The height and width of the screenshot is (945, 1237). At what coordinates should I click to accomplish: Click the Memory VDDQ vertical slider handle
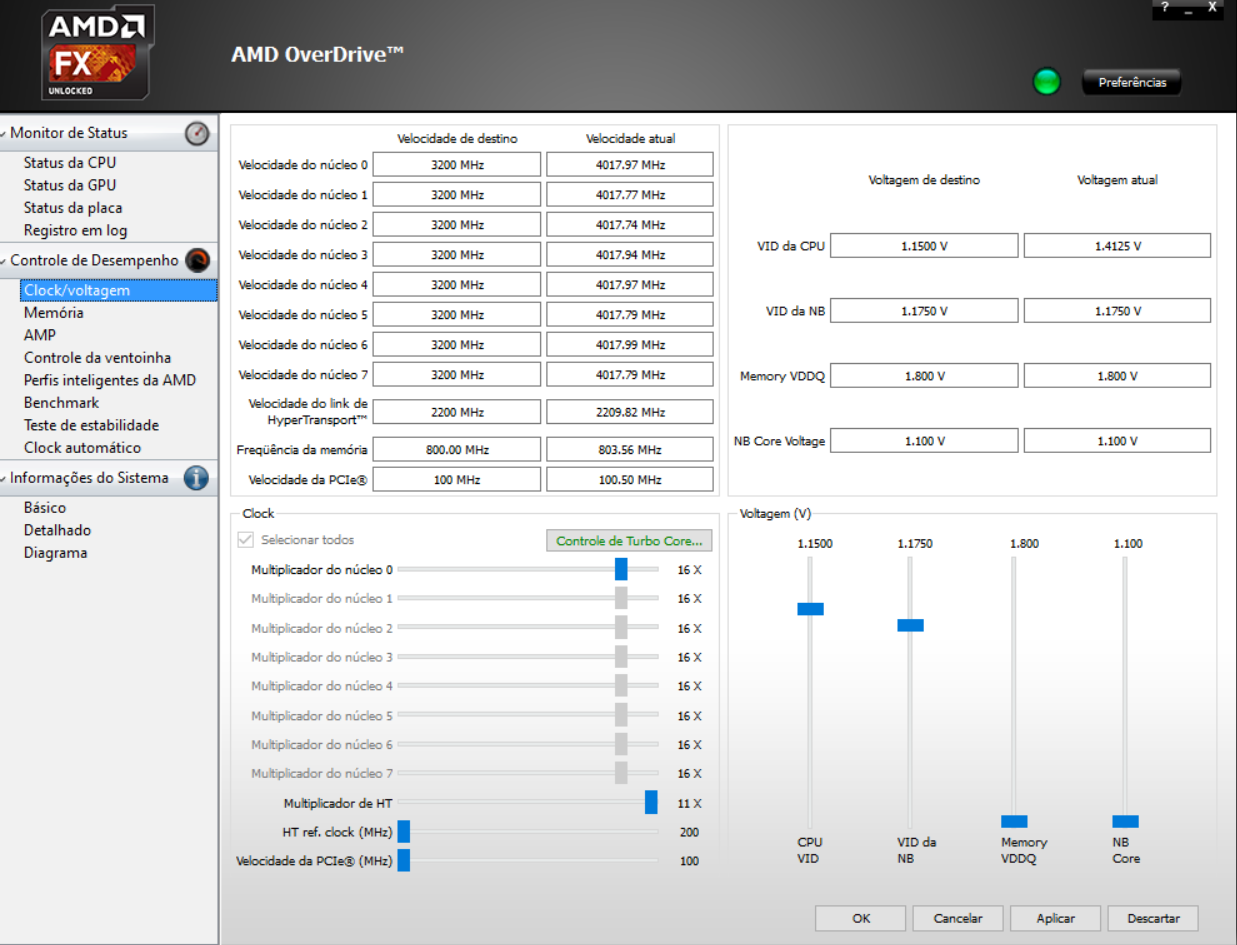(x=1014, y=821)
